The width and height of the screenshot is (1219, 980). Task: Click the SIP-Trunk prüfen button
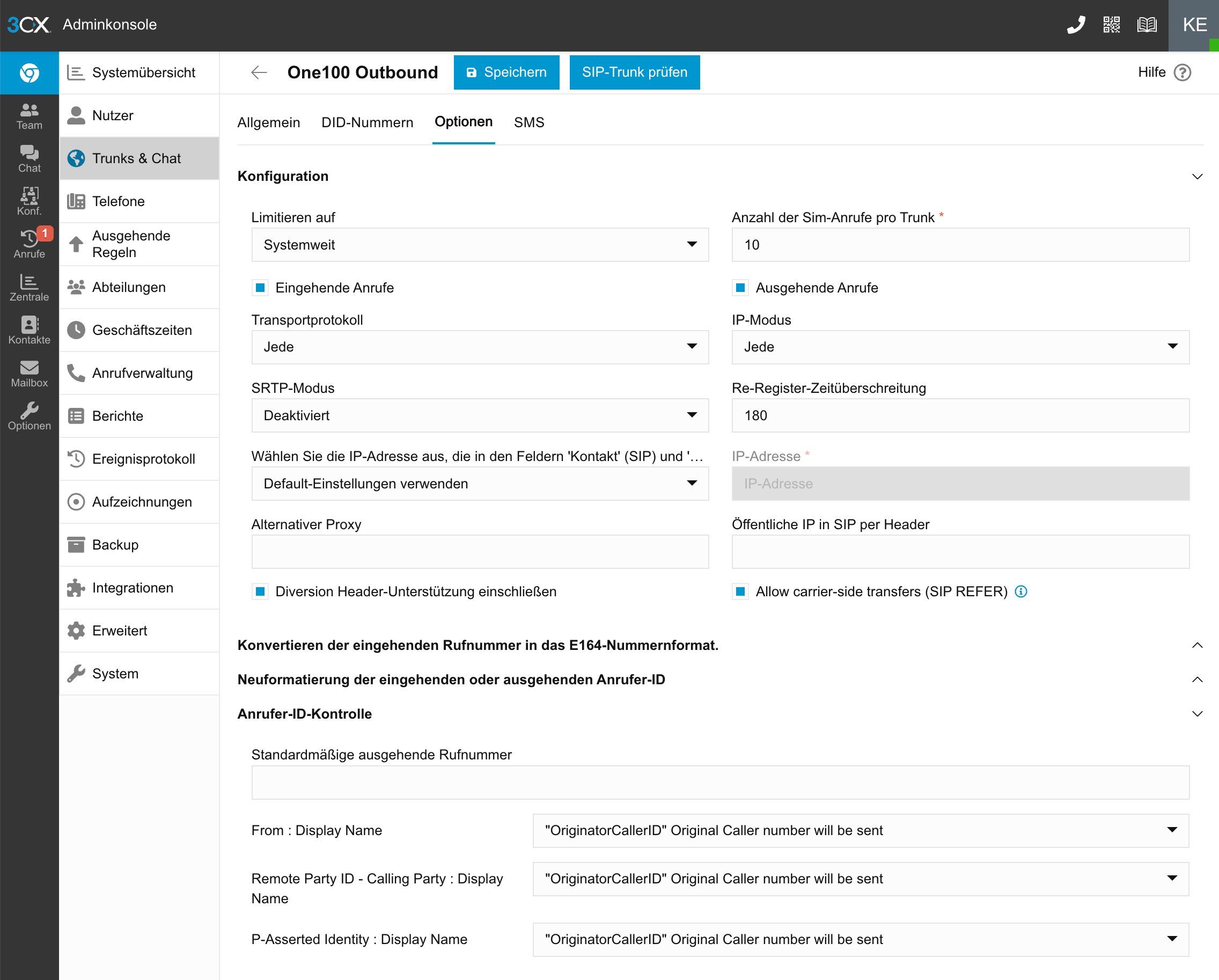pos(635,72)
